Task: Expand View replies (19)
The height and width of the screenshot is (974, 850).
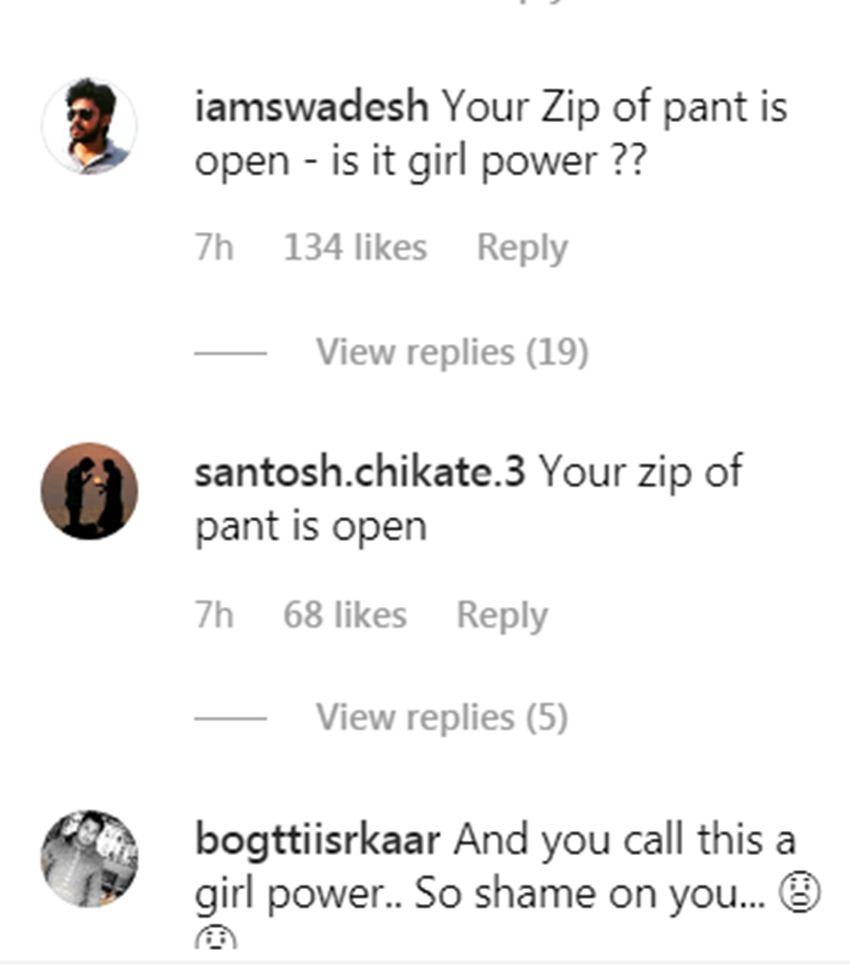Action: pyautogui.click(x=452, y=352)
